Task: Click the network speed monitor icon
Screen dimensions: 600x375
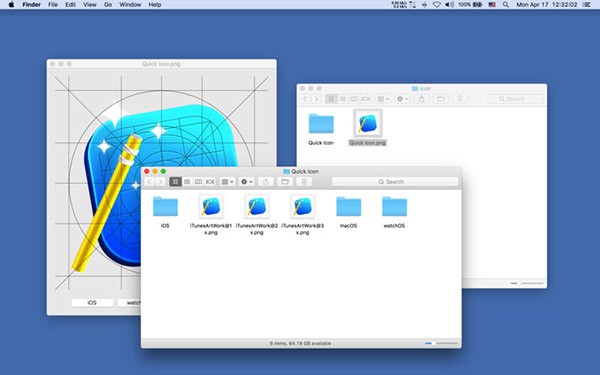Action: (403, 5)
